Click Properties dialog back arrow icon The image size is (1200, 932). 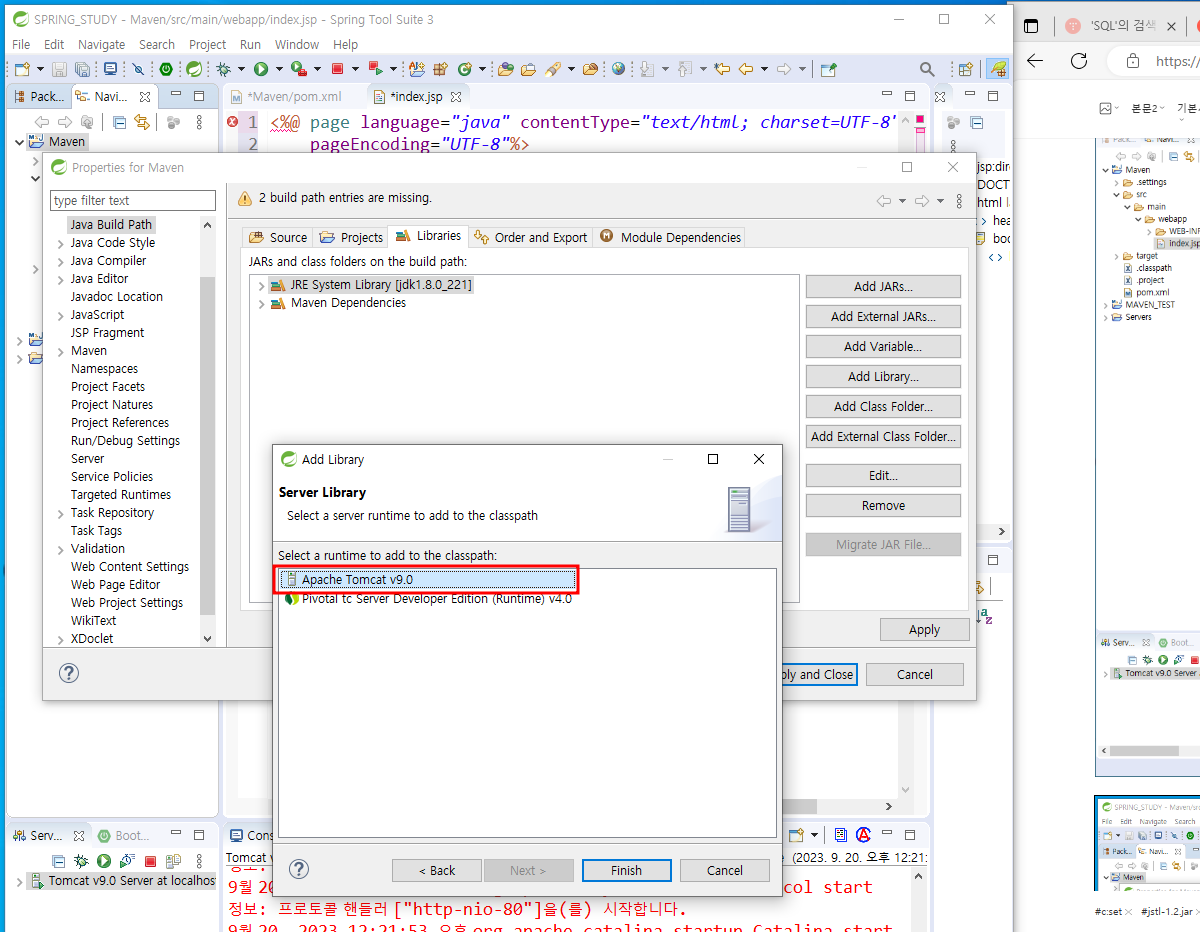click(884, 200)
